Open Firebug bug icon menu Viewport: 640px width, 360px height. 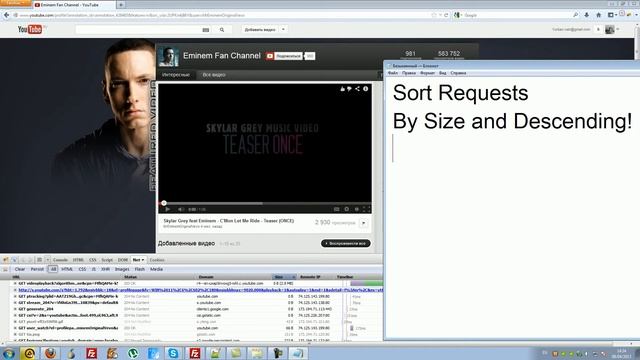pyautogui.click(x=6, y=260)
